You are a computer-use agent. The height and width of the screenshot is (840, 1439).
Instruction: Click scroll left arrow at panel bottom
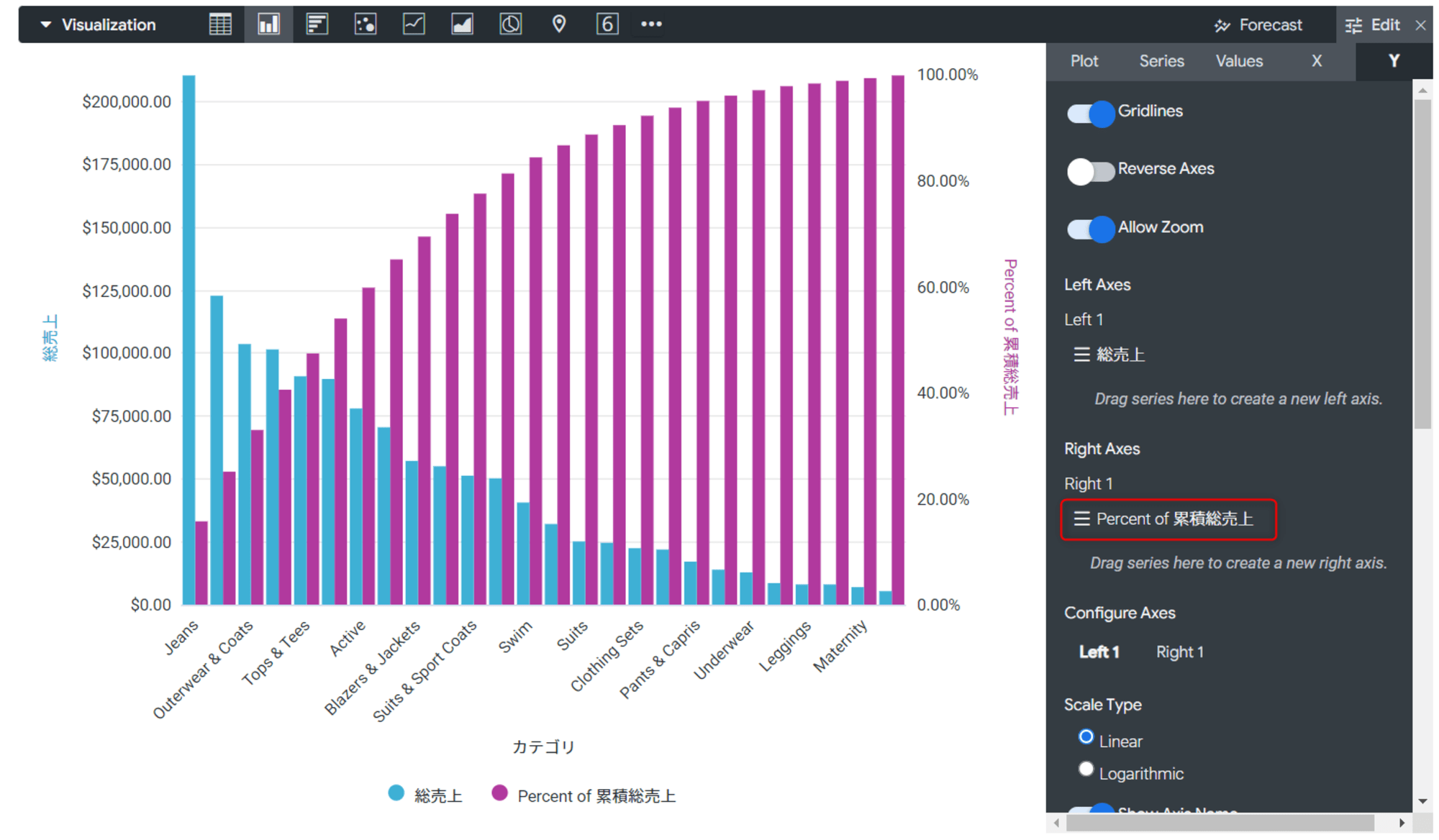point(1056,823)
